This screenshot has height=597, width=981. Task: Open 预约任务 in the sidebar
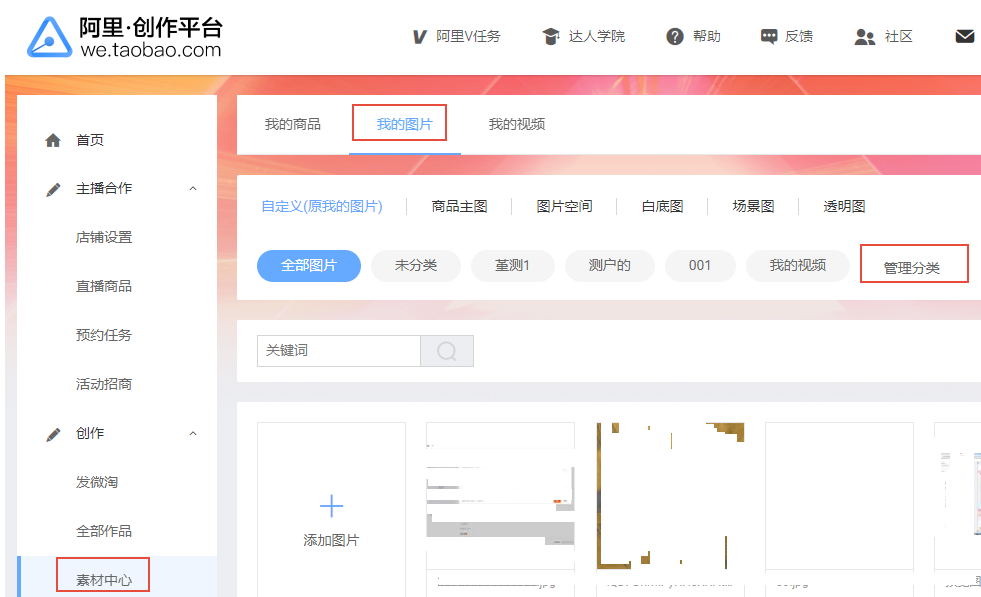click(x=104, y=335)
